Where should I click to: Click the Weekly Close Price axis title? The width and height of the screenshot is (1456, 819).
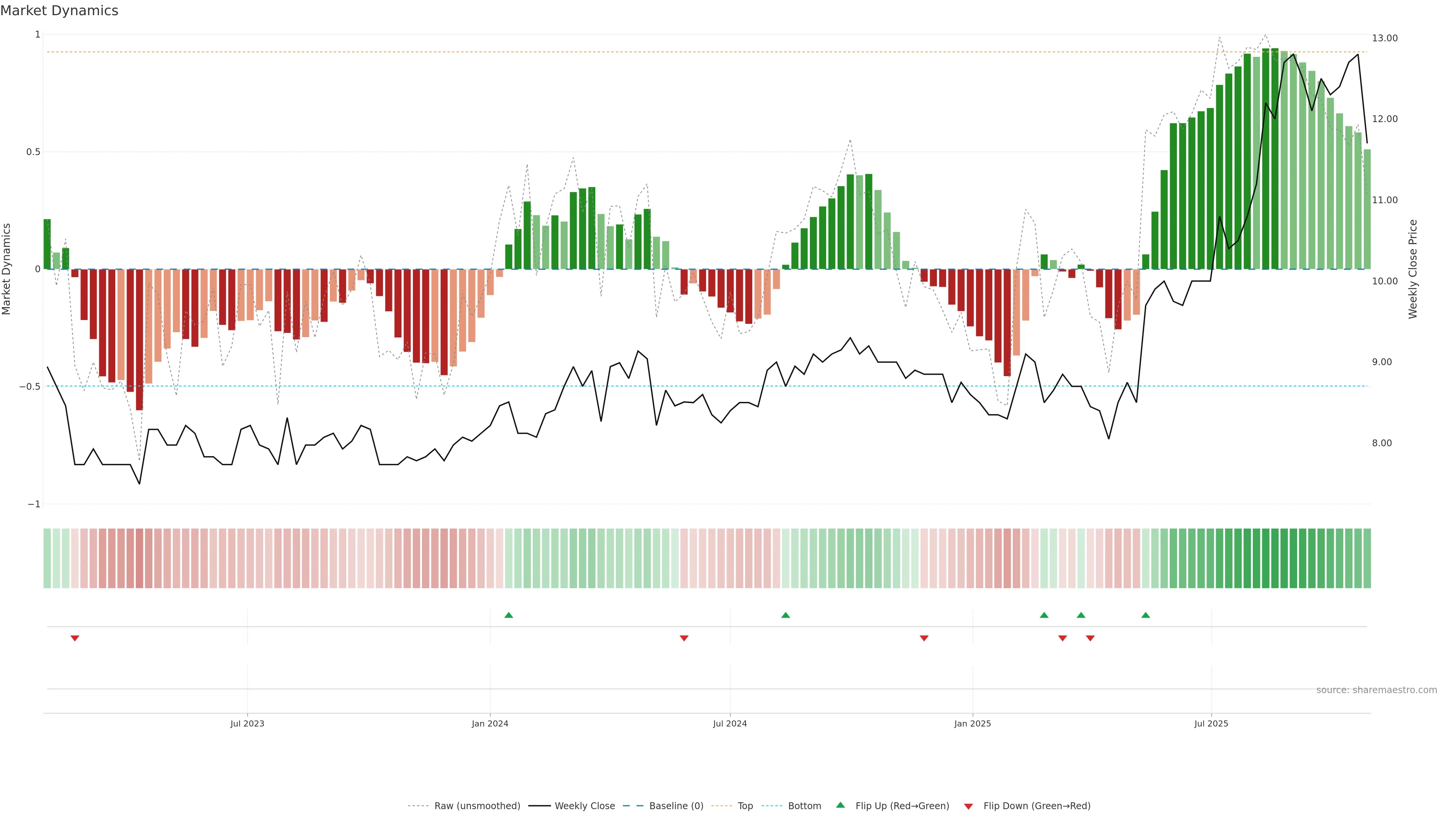pyautogui.click(x=1413, y=269)
